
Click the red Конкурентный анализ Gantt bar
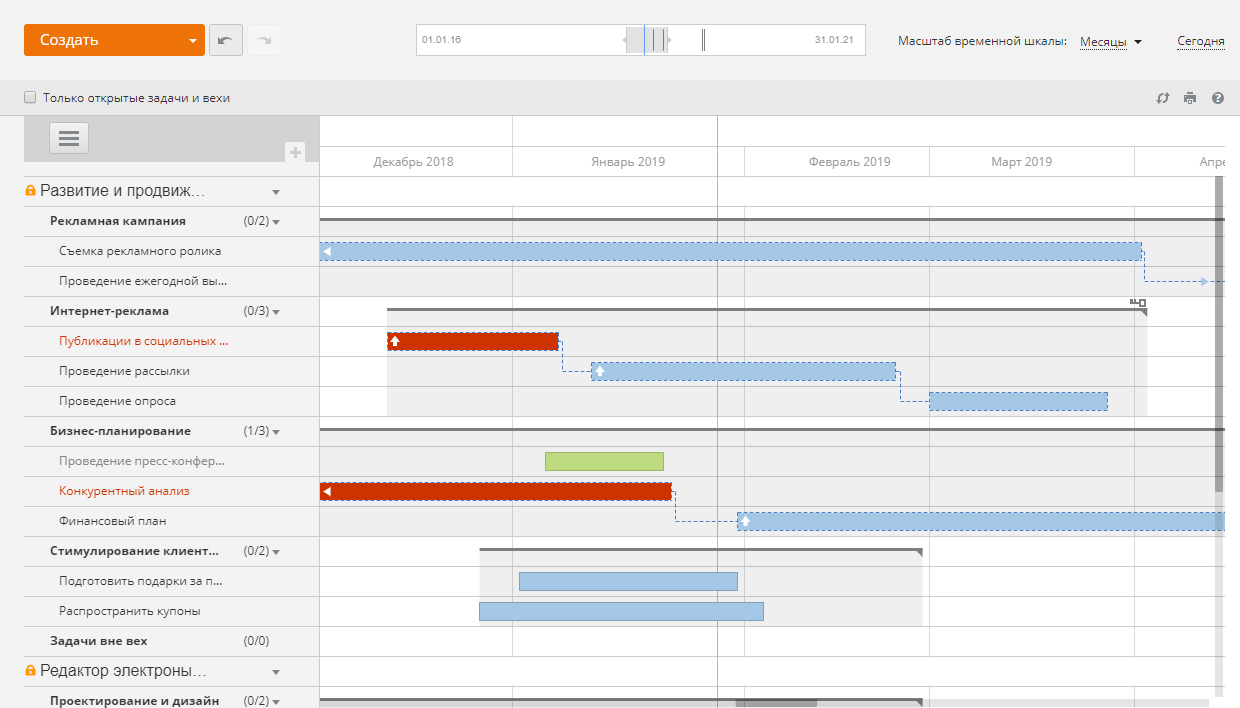point(495,491)
